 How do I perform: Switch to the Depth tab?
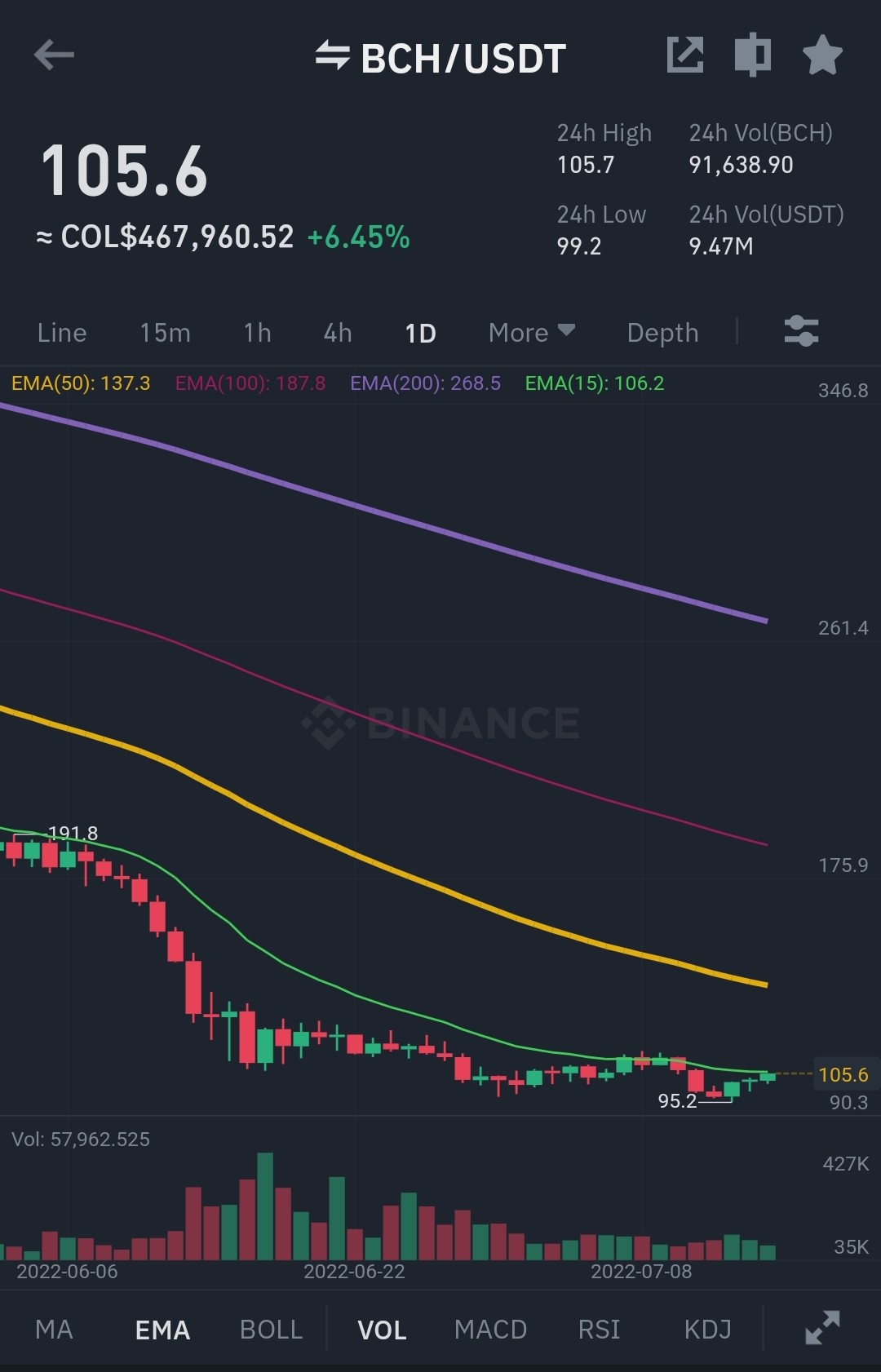[x=662, y=333]
